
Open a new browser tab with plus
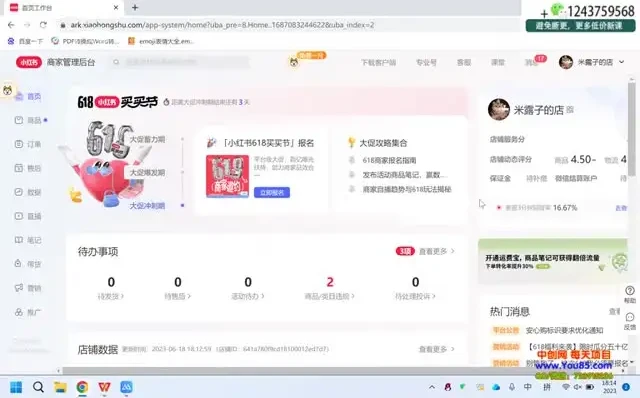tap(135, 7)
